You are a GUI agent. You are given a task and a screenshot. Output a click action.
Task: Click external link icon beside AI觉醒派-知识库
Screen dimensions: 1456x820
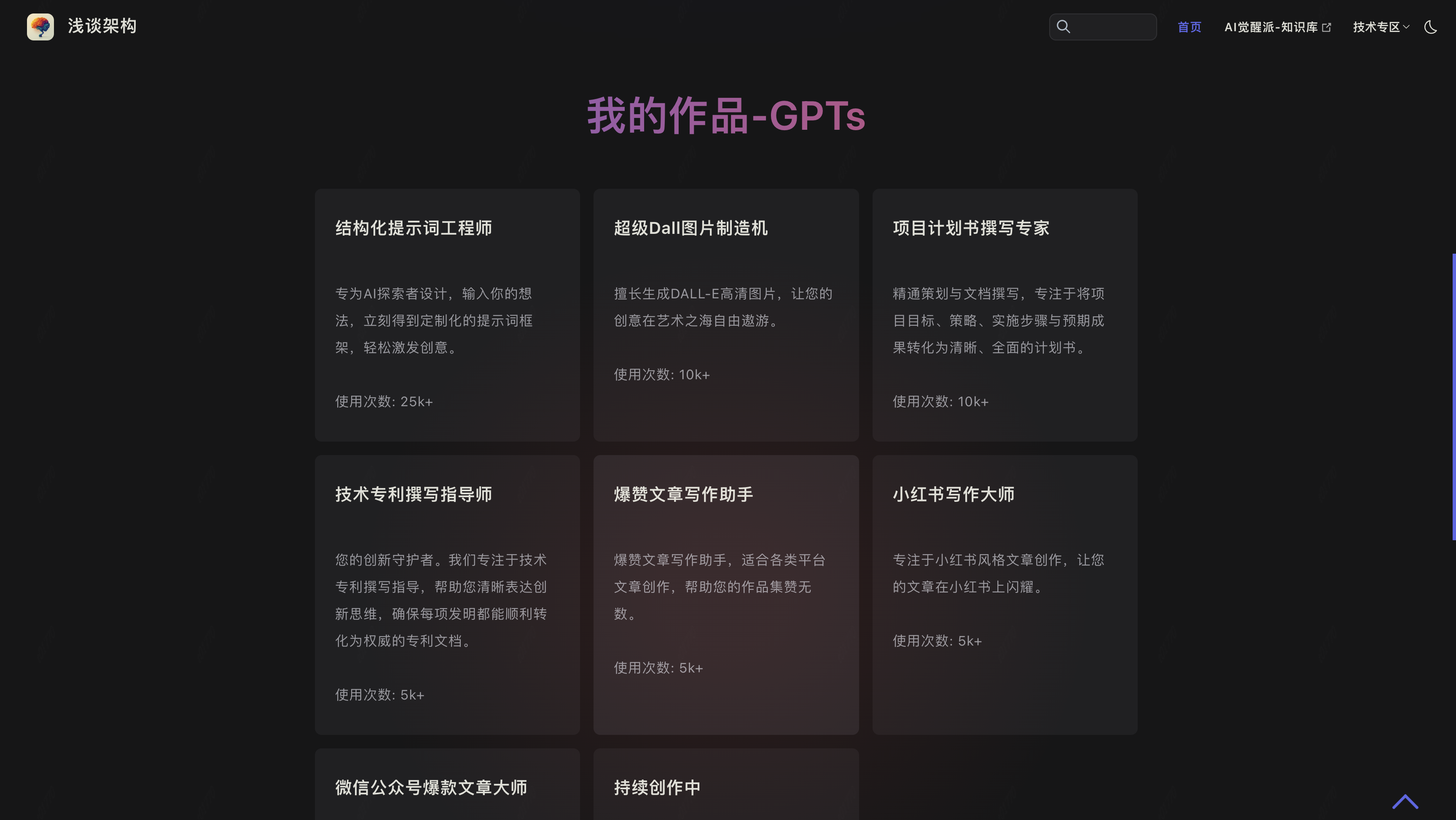click(x=1327, y=27)
